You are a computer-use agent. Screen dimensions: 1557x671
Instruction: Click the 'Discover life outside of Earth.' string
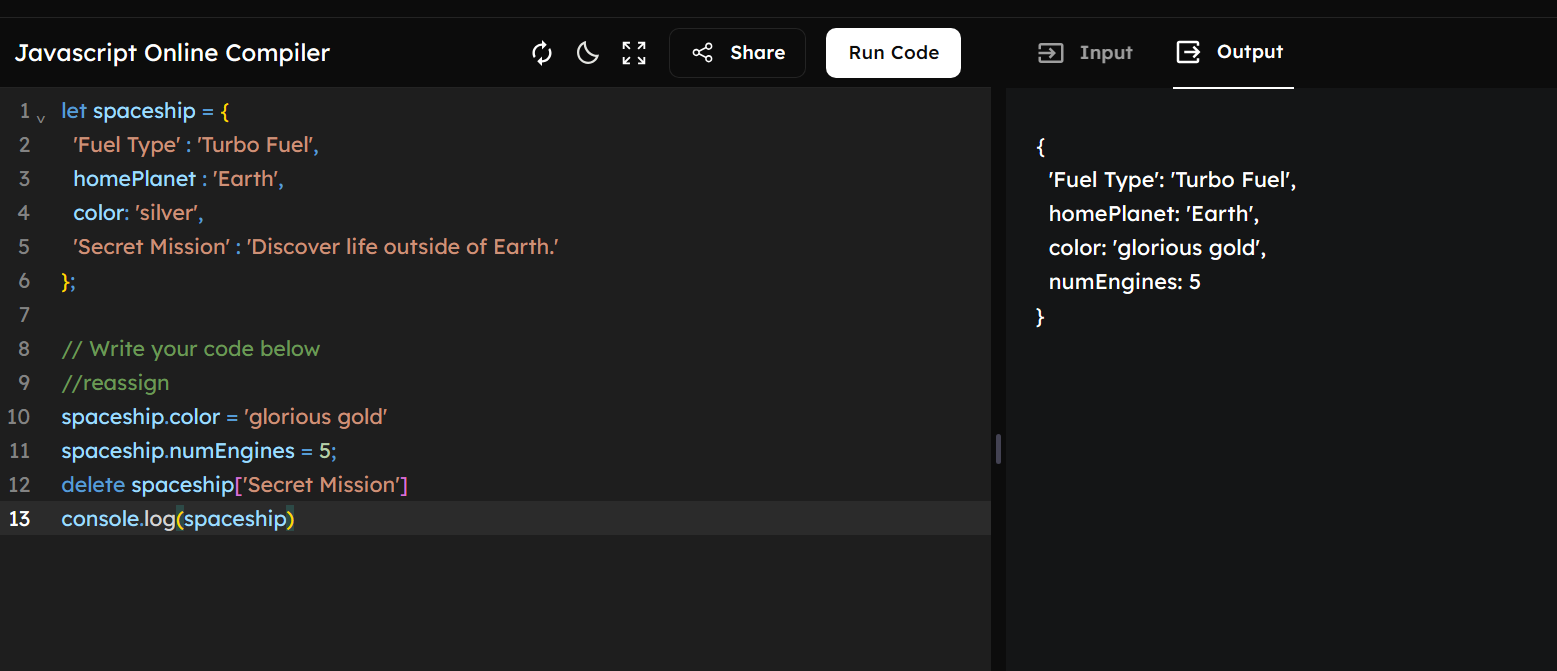pyautogui.click(x=403, y=247)
